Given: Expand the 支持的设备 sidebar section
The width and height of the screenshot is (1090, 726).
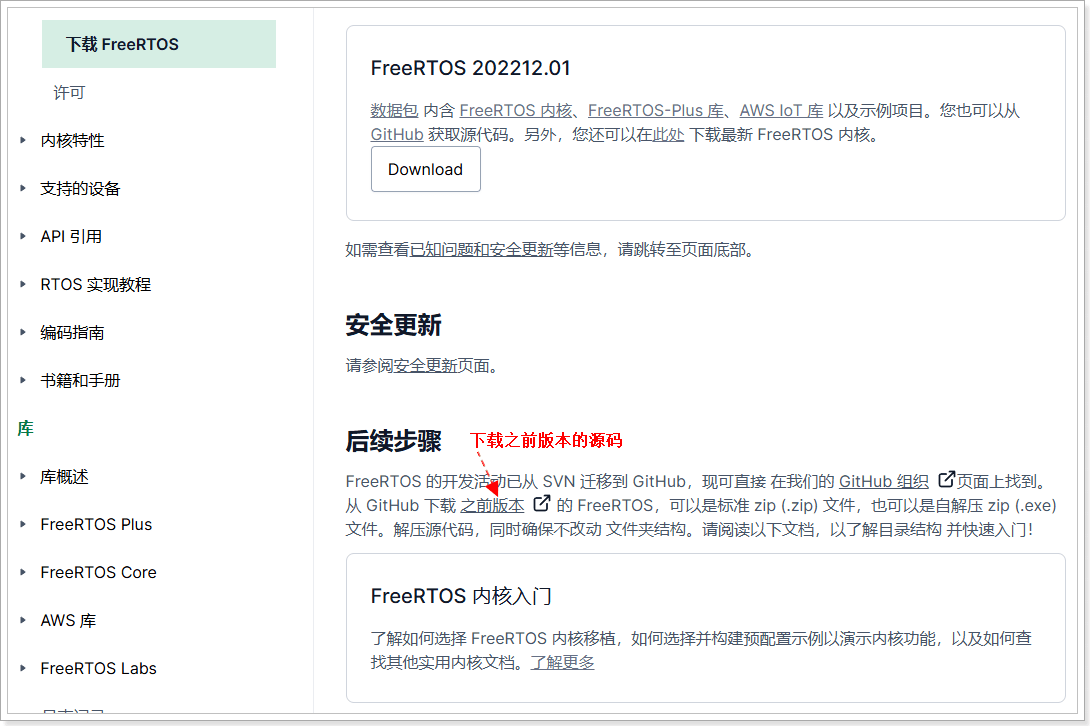Looking at the screenshot, I should coord(23,188).
